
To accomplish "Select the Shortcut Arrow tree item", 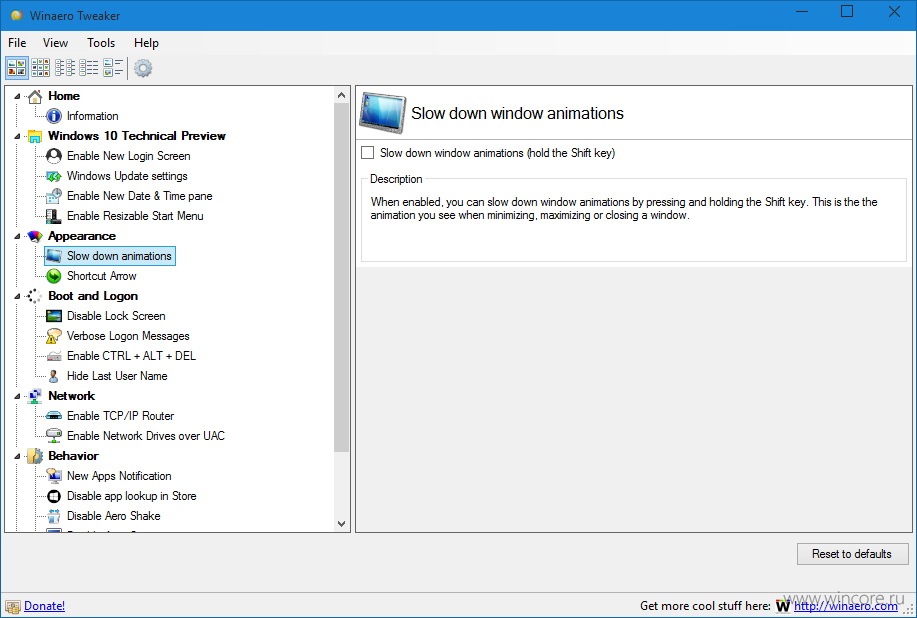I will 101,276.
